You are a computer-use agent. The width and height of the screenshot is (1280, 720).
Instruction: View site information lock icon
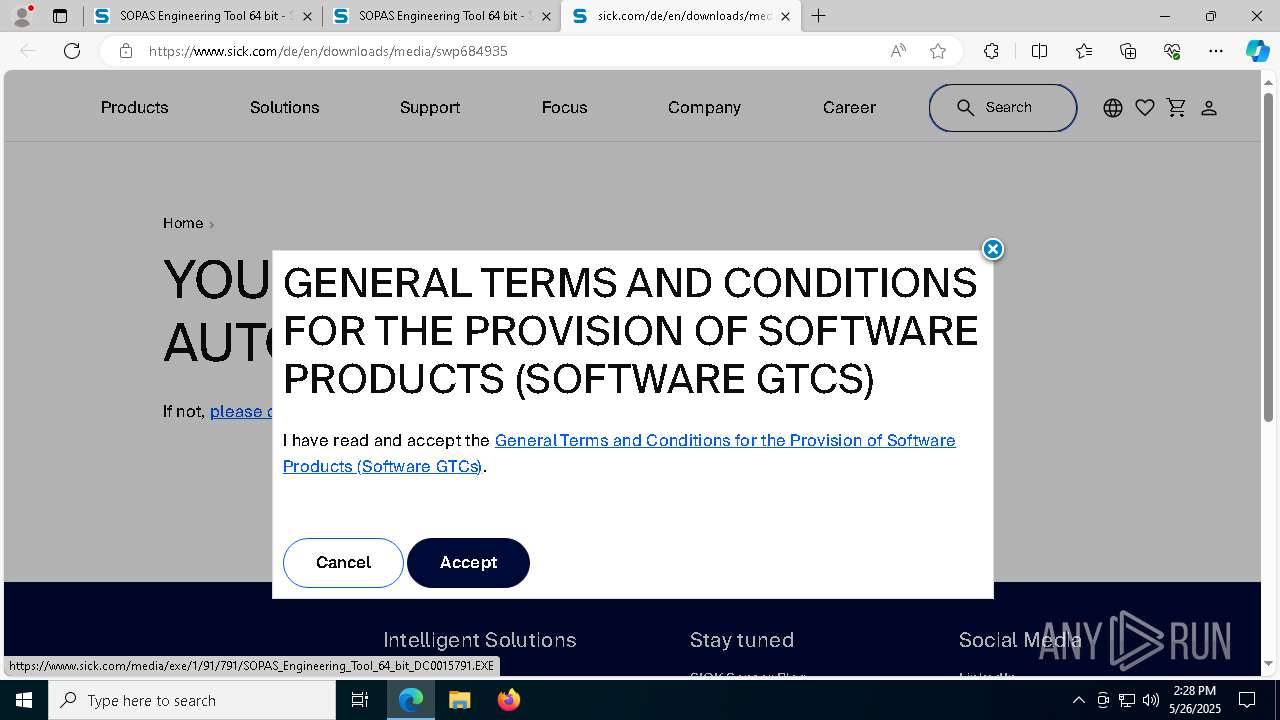[x=126, y=51]
